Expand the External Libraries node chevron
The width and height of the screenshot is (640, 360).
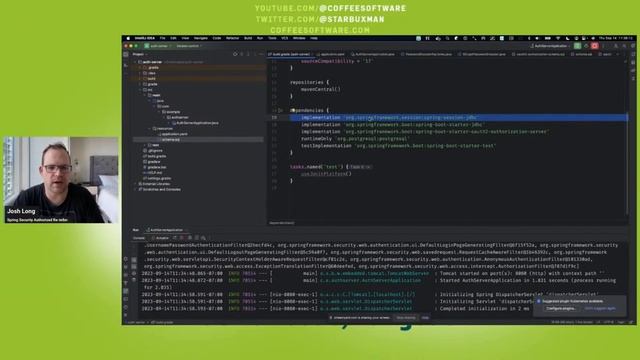point(136,184)
